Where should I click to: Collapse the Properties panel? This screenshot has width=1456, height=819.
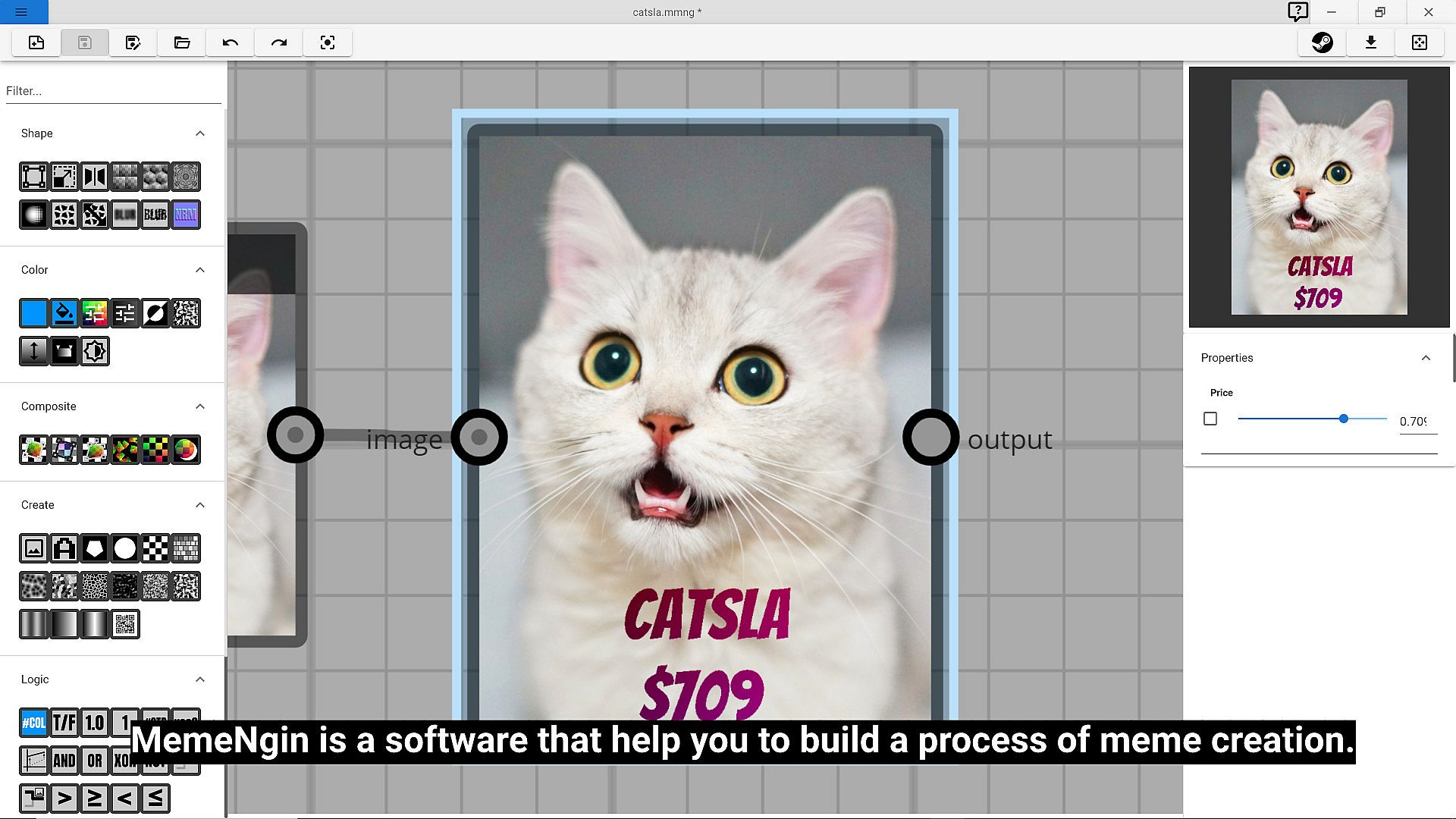coord(1426,358)
